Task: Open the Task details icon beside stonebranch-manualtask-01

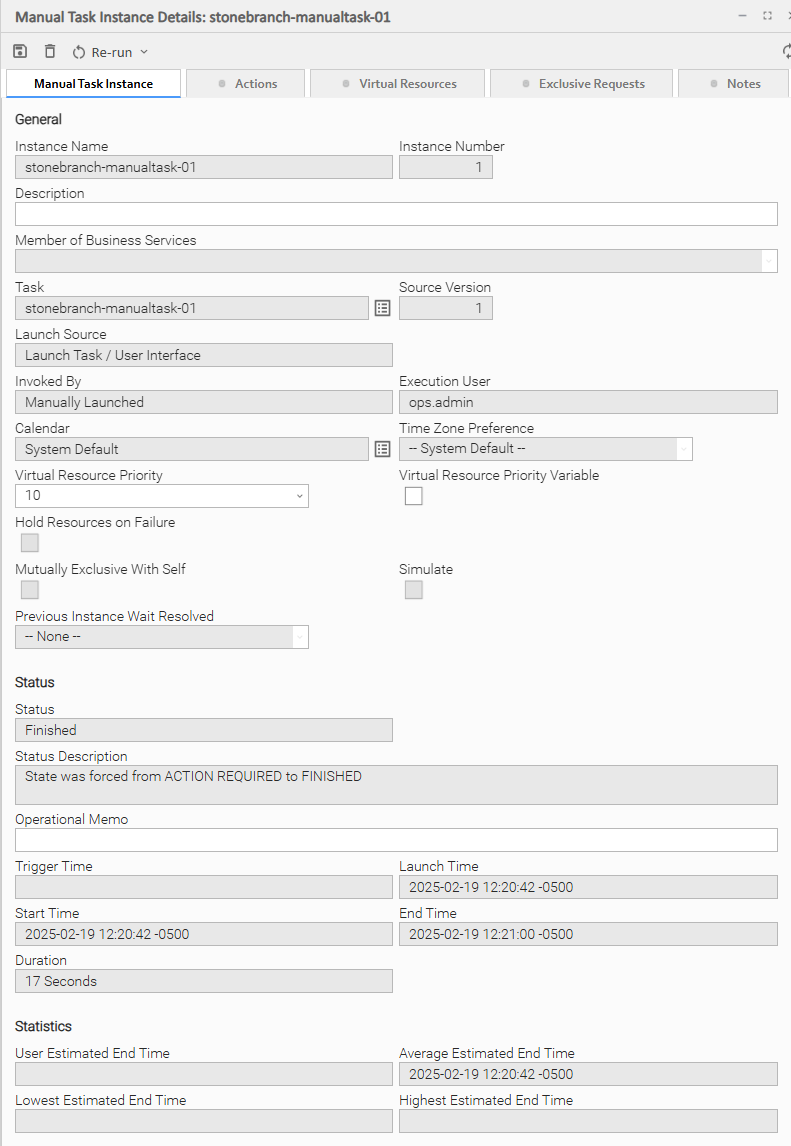Action: 382,308
